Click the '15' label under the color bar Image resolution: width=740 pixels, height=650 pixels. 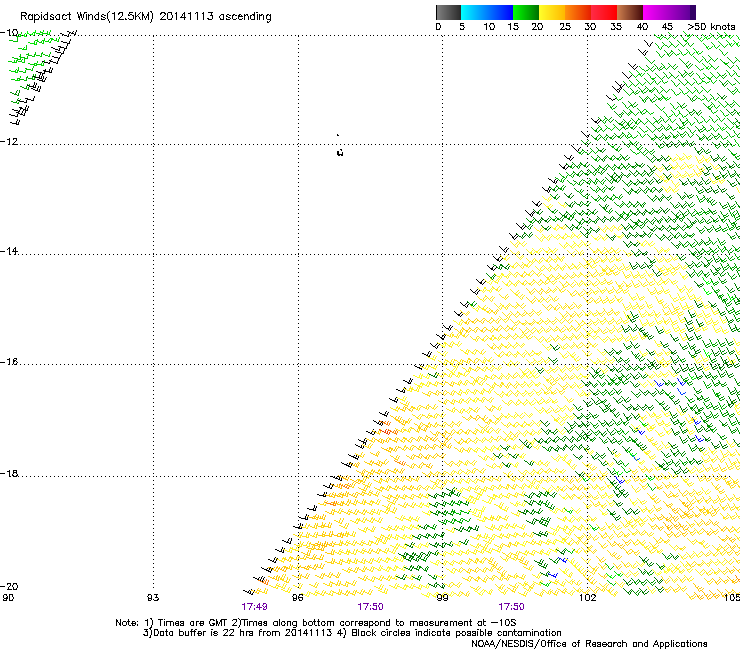(513, 27)
